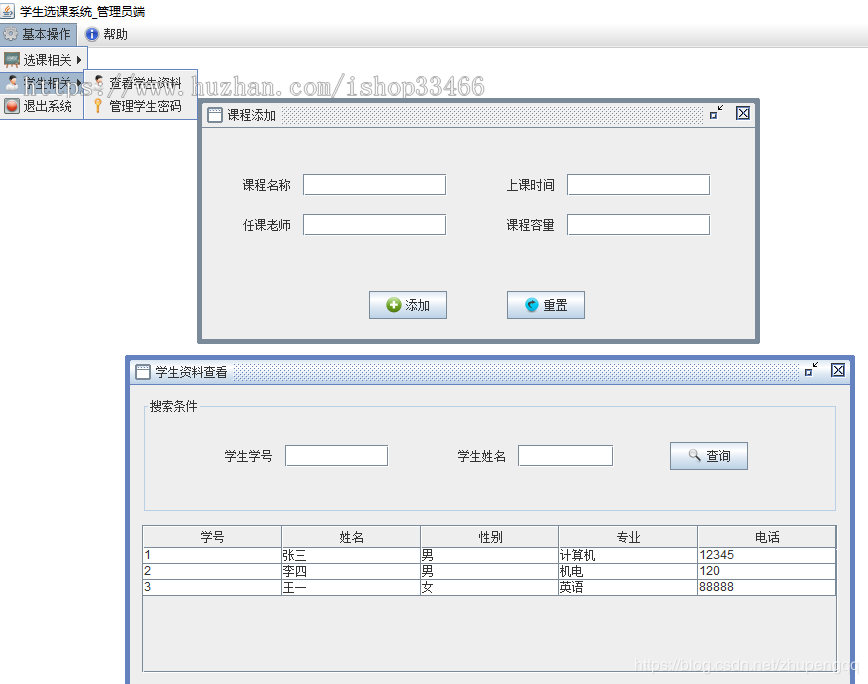Screen dimensions: 868x684
Task: Select the 女 gender cell
Action: [490, 587]
